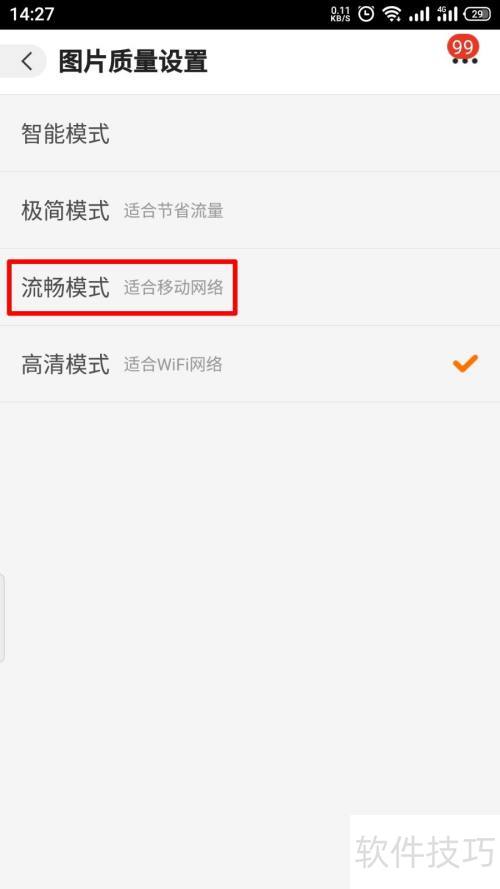Select 流畅模式 option
Viewport: 500px width, 889px height.
[250, 287]
